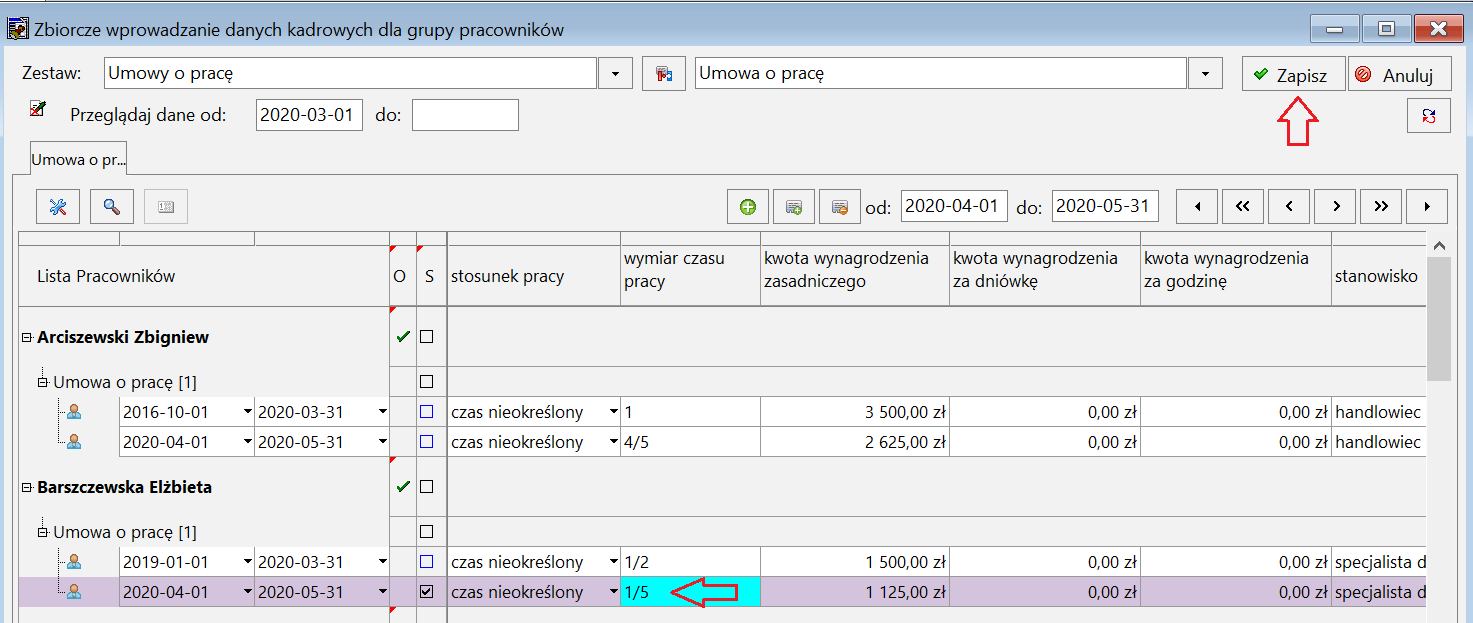Click the '4/5' wymiar czasu pracy cell
Screen dimensions: 1473x623
690,442
